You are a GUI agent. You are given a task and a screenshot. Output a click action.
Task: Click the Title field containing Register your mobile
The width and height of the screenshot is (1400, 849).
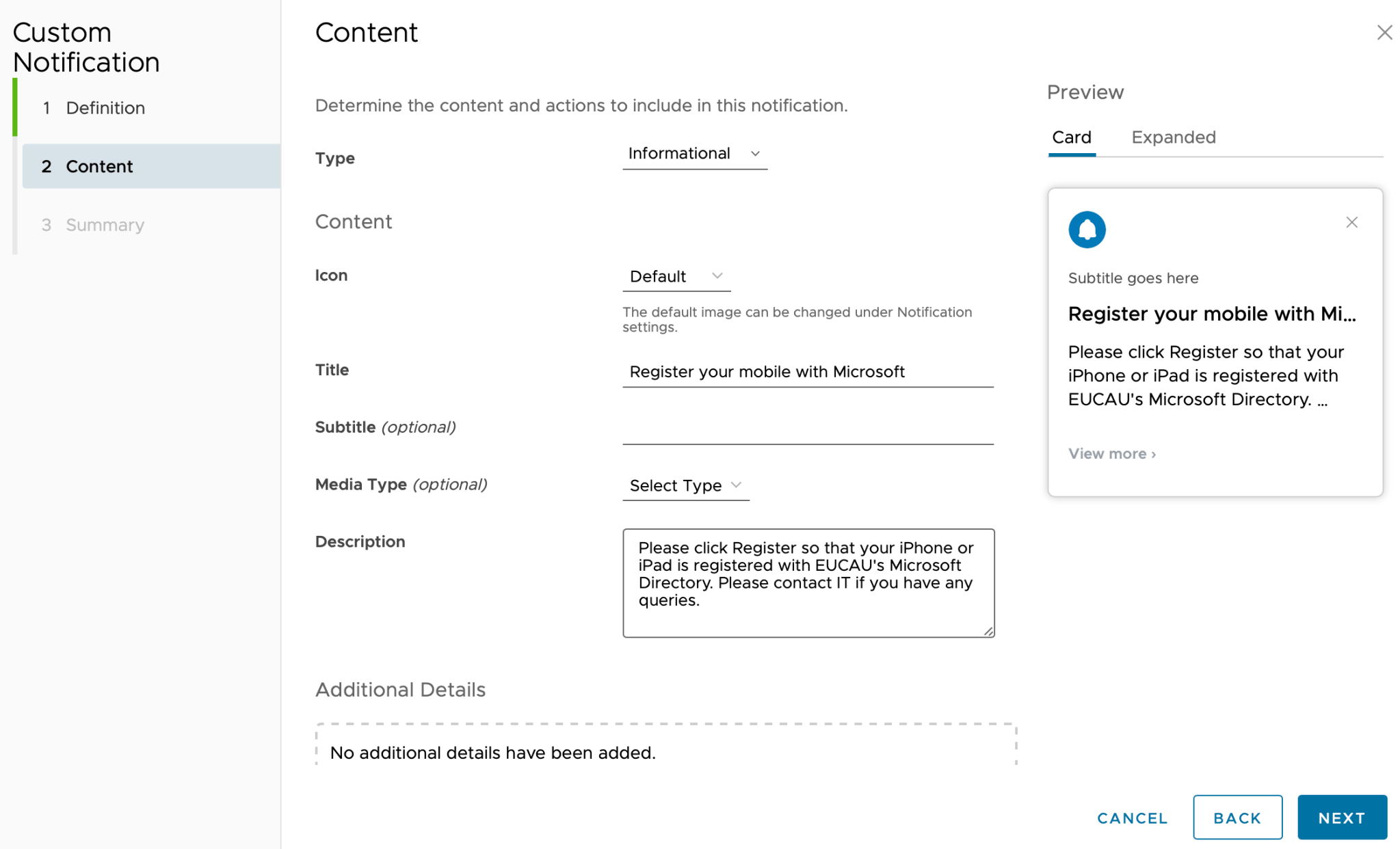tap(807, 371)
